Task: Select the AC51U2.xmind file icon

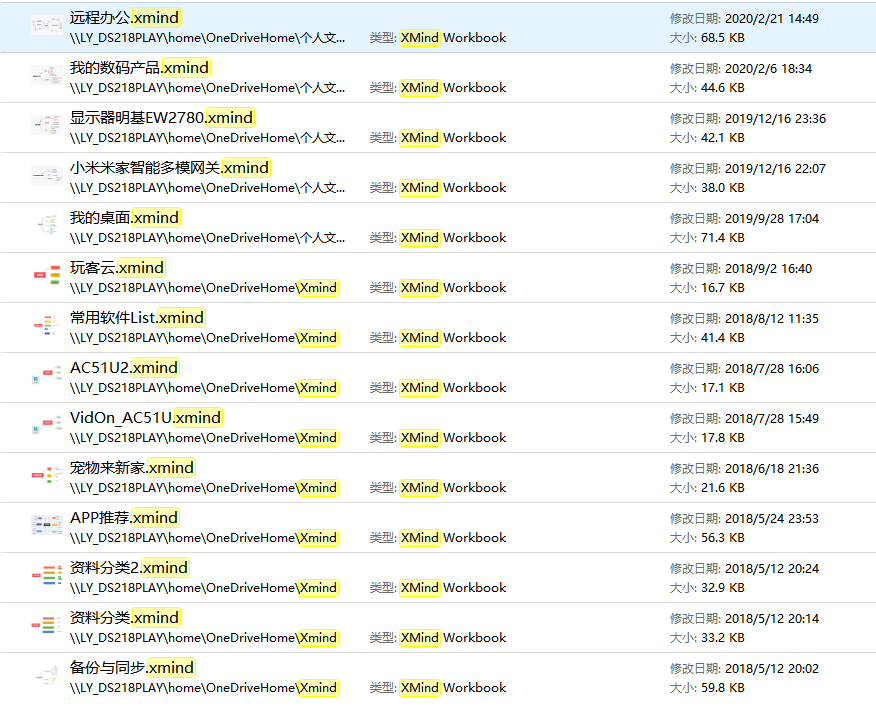Action: (47, 375)
